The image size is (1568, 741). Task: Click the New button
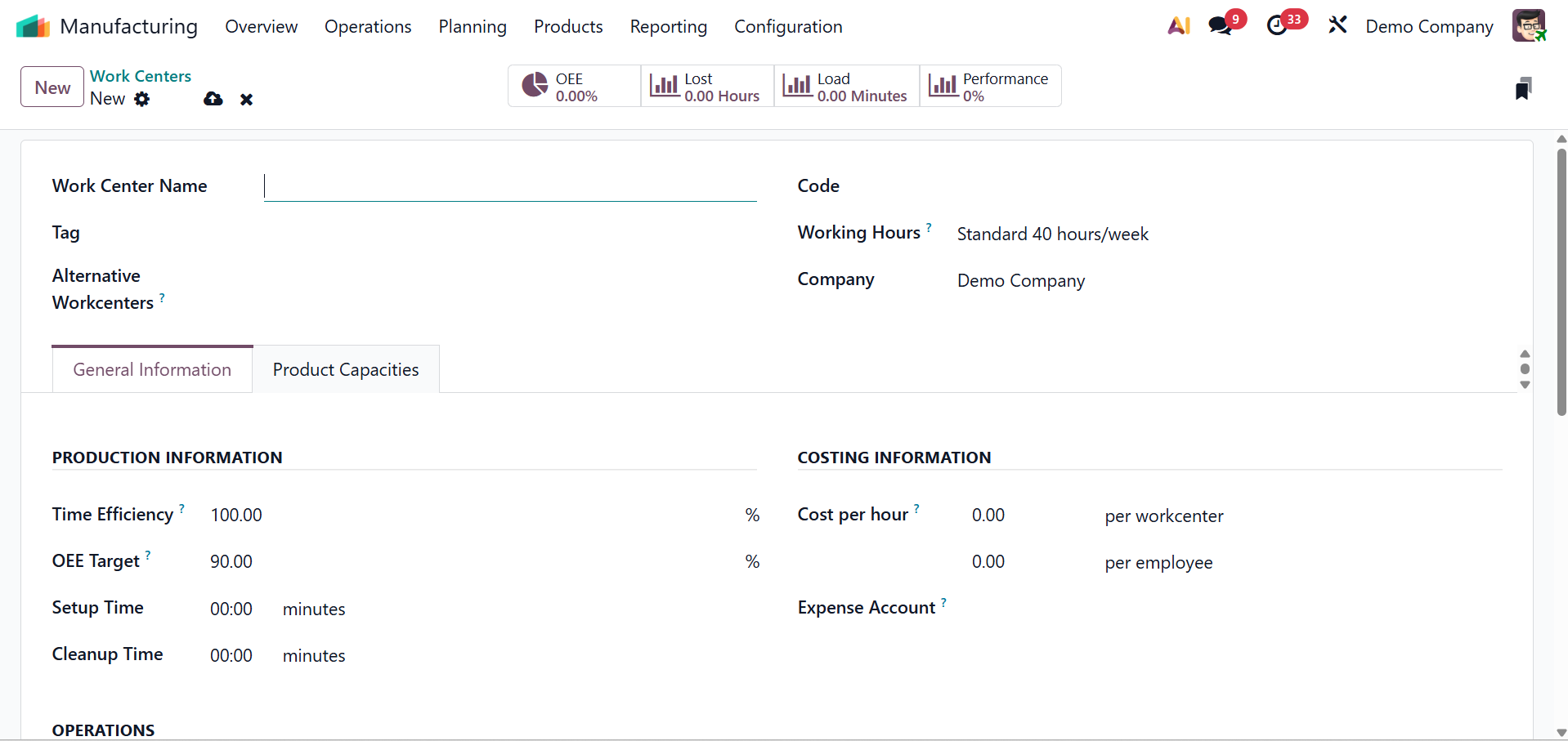[x=52, y=87]
